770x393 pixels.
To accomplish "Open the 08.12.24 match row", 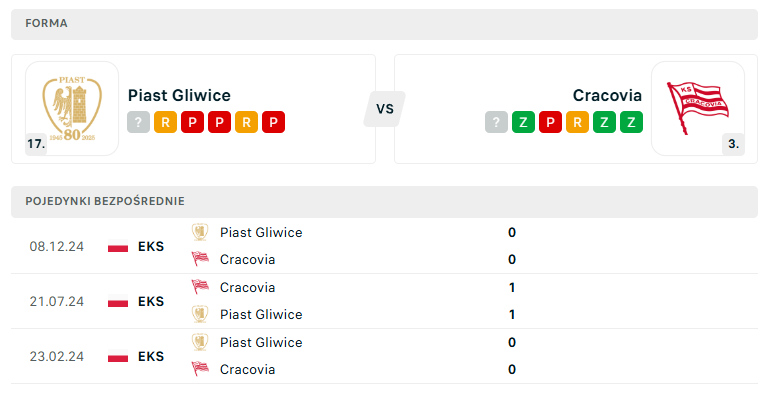I will [x=385, y=246].
